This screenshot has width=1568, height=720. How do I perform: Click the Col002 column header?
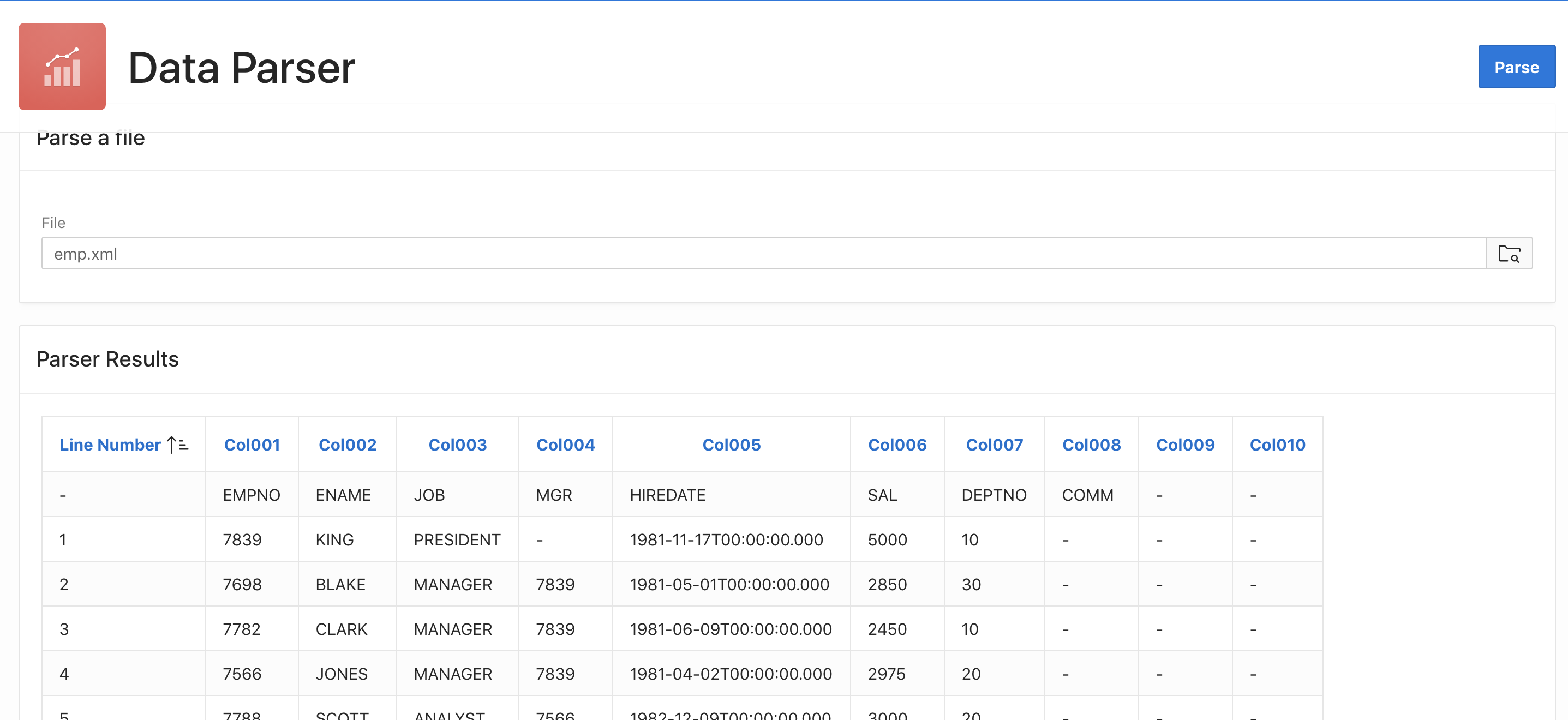click(x=347, y=445)
